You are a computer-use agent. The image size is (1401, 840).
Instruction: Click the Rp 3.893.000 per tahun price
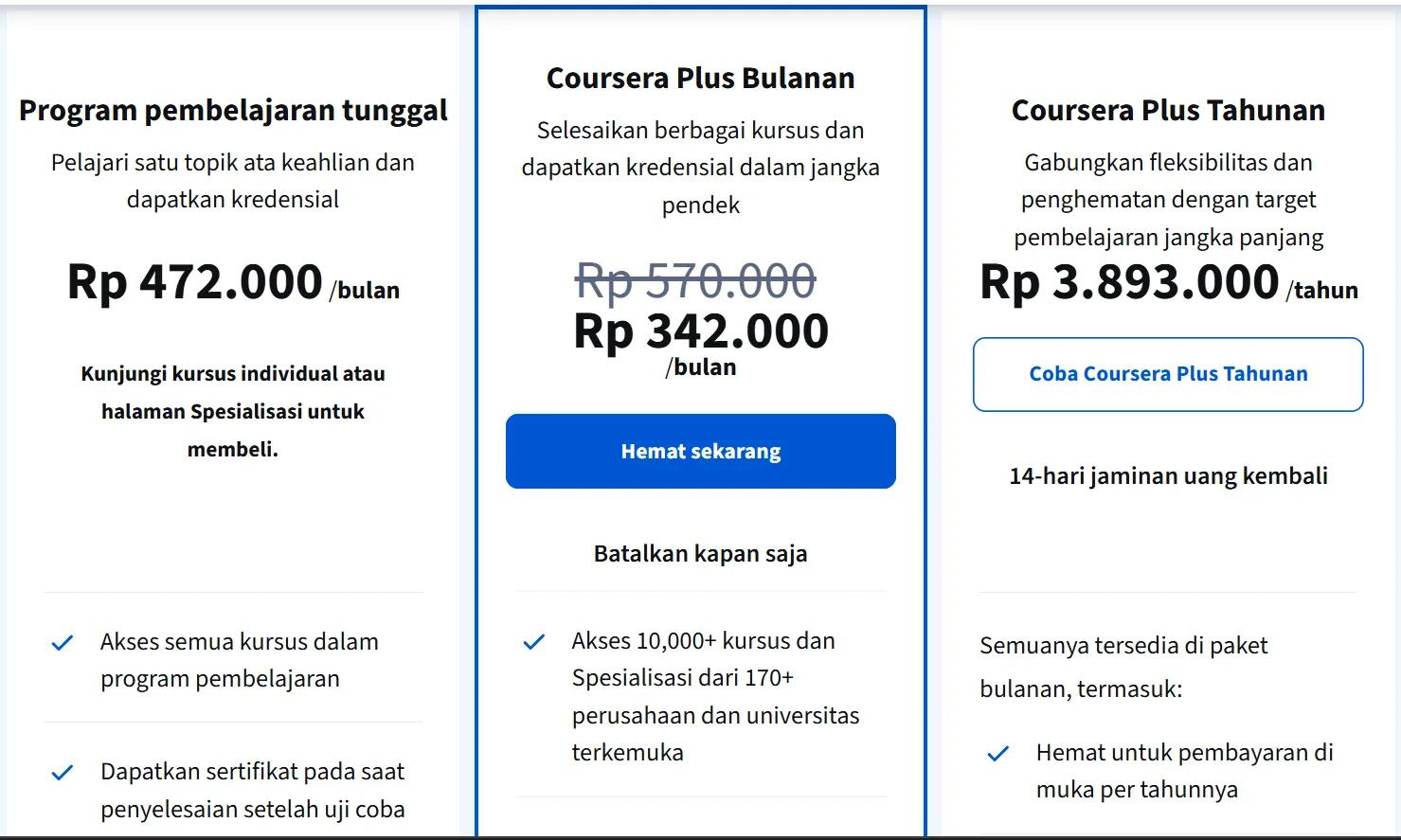(1168, 282)
